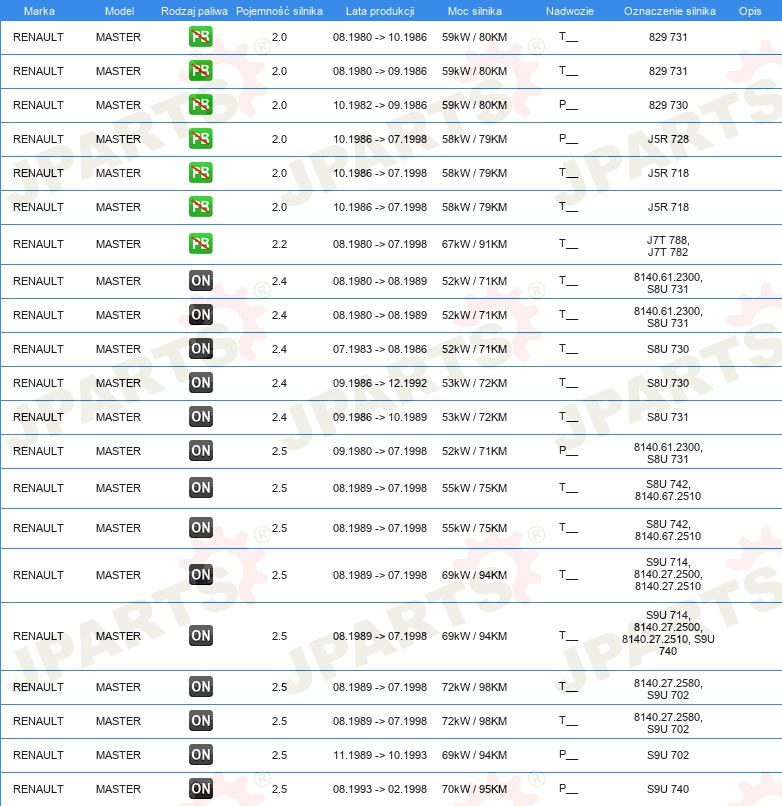Select the date range 09.1986 -> 10.1989

coord(380,417)
